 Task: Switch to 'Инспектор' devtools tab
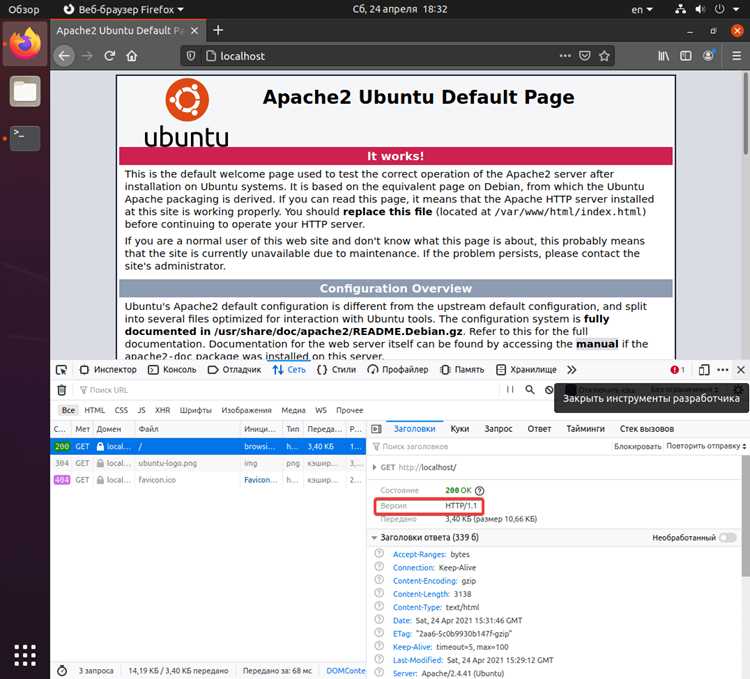click(109, 370)
